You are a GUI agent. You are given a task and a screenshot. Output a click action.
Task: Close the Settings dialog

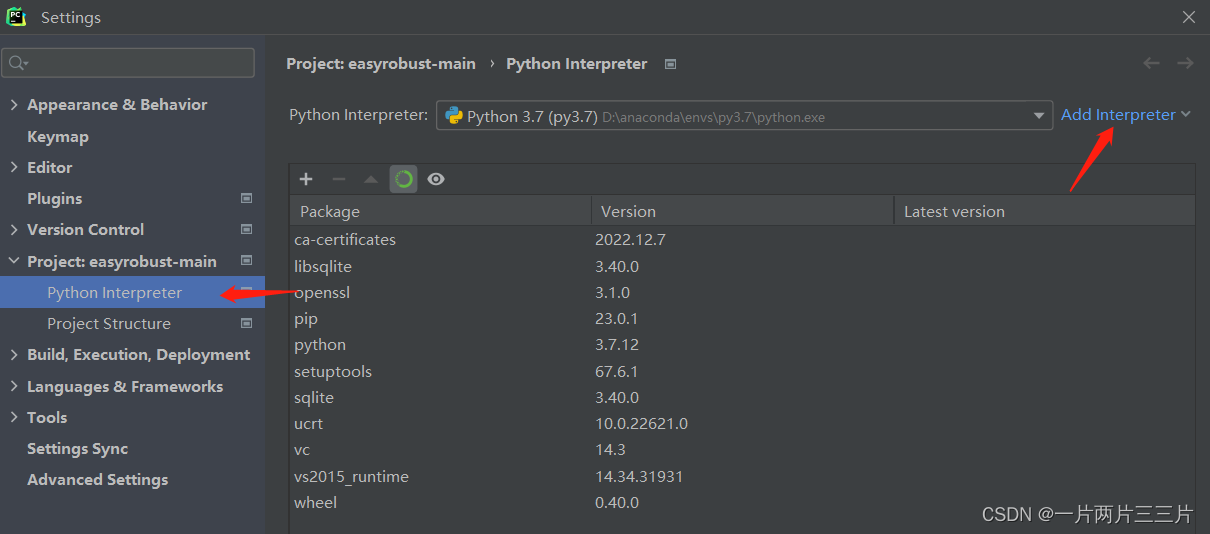point(1189,17)
